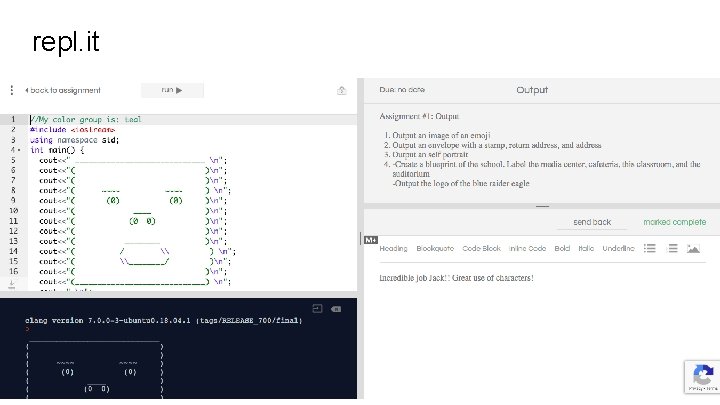The height and width of the screenshot is (405, 720).
Task: Open the Output tab header
Action: [x=532, y=90]
